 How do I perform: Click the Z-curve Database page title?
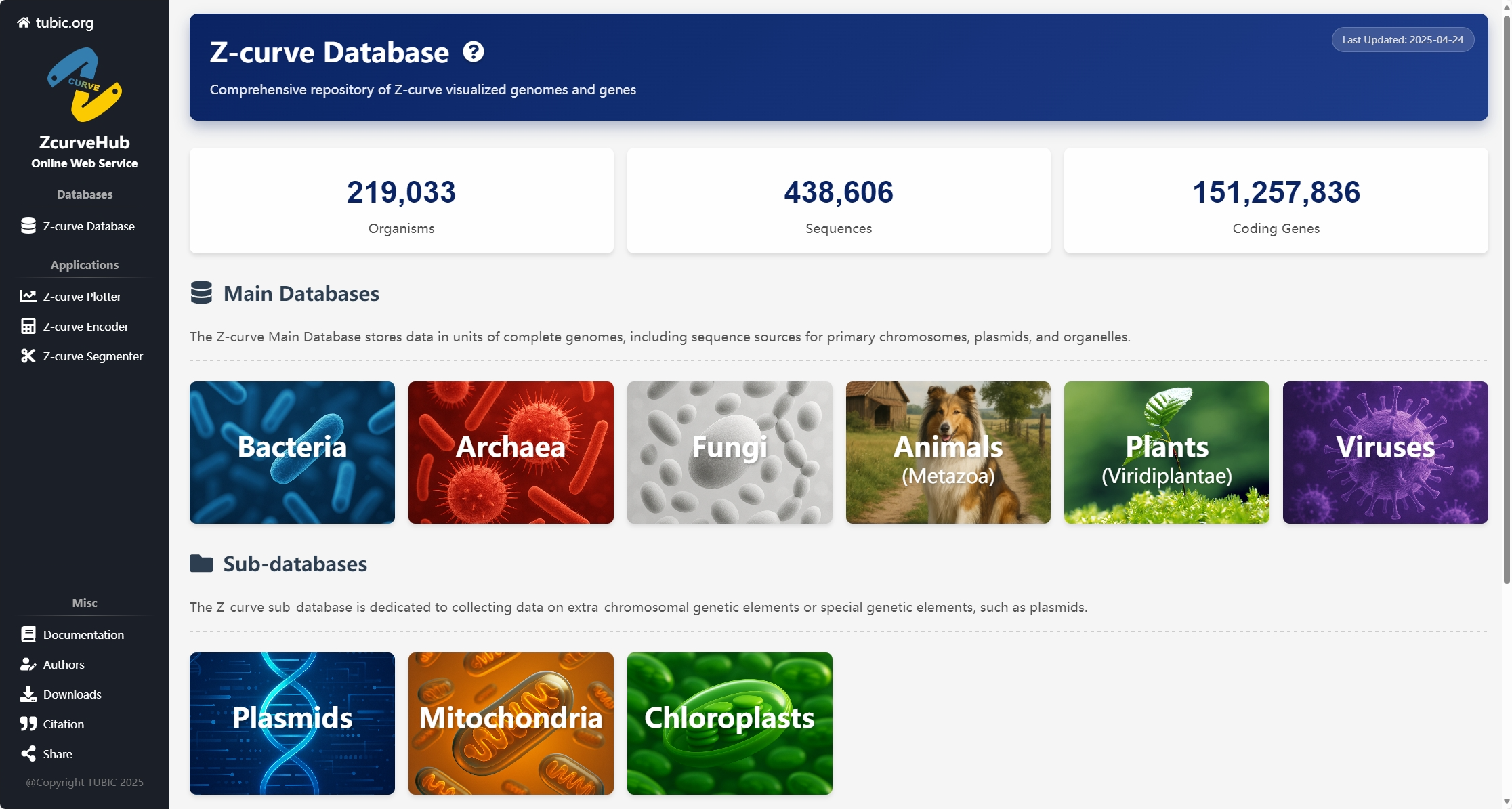329,52
